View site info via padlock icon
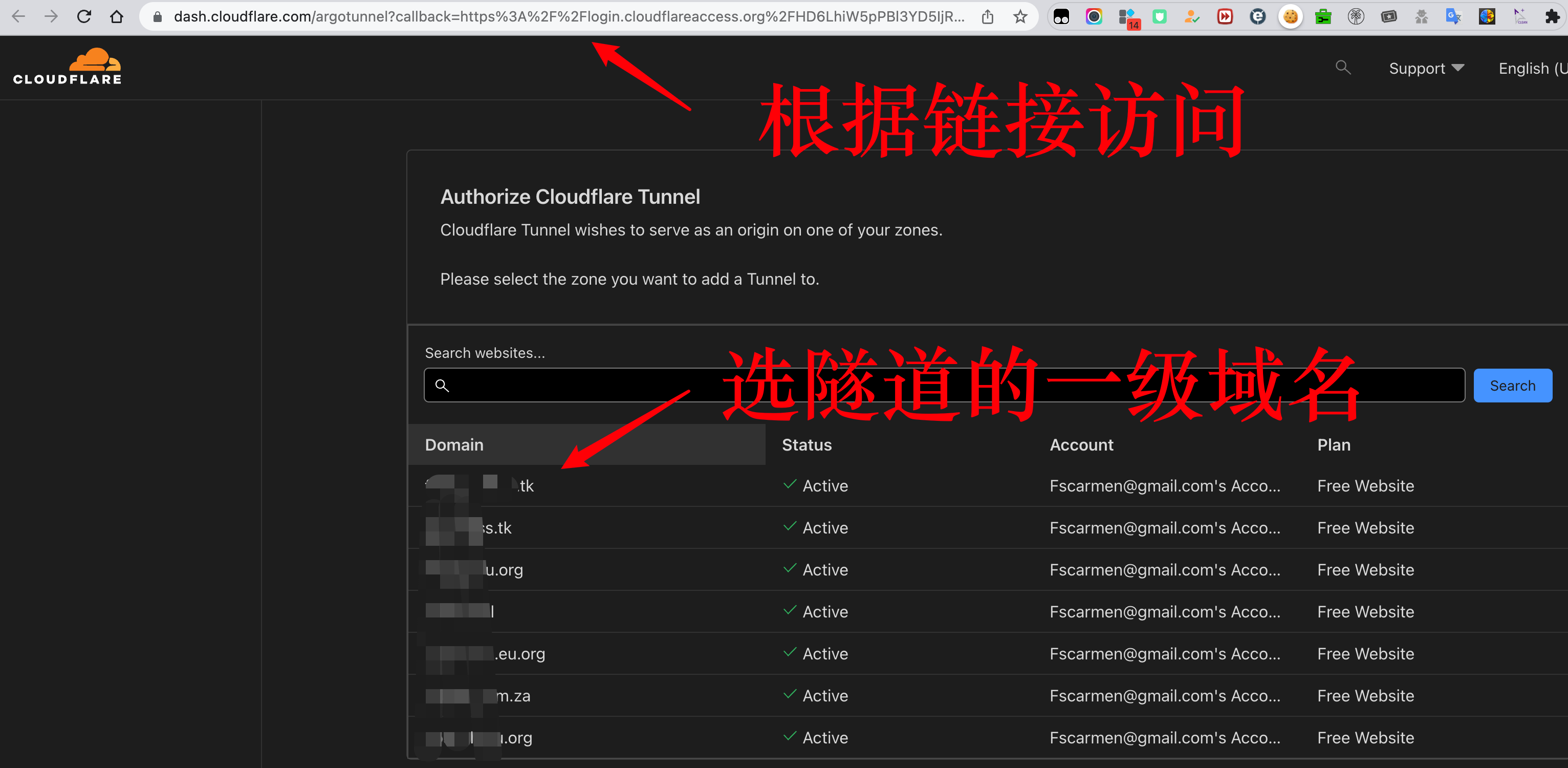This screenshot has width=1568, height=768. pyautogui.click(x=158, y=16)
